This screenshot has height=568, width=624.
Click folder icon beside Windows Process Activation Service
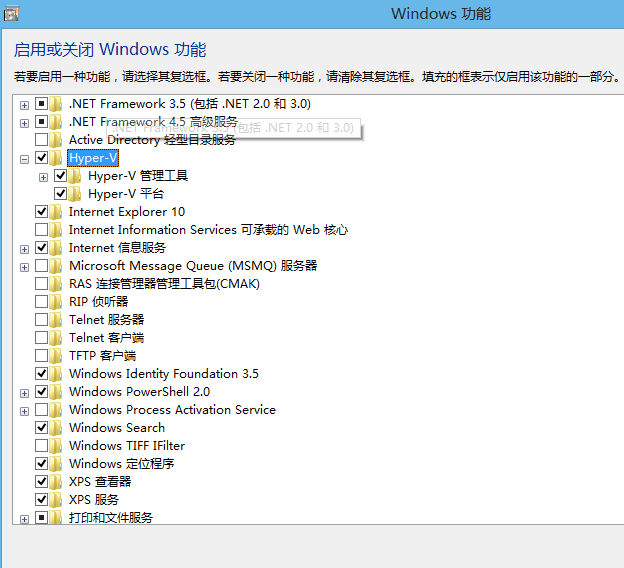click(x=56, y=410)
